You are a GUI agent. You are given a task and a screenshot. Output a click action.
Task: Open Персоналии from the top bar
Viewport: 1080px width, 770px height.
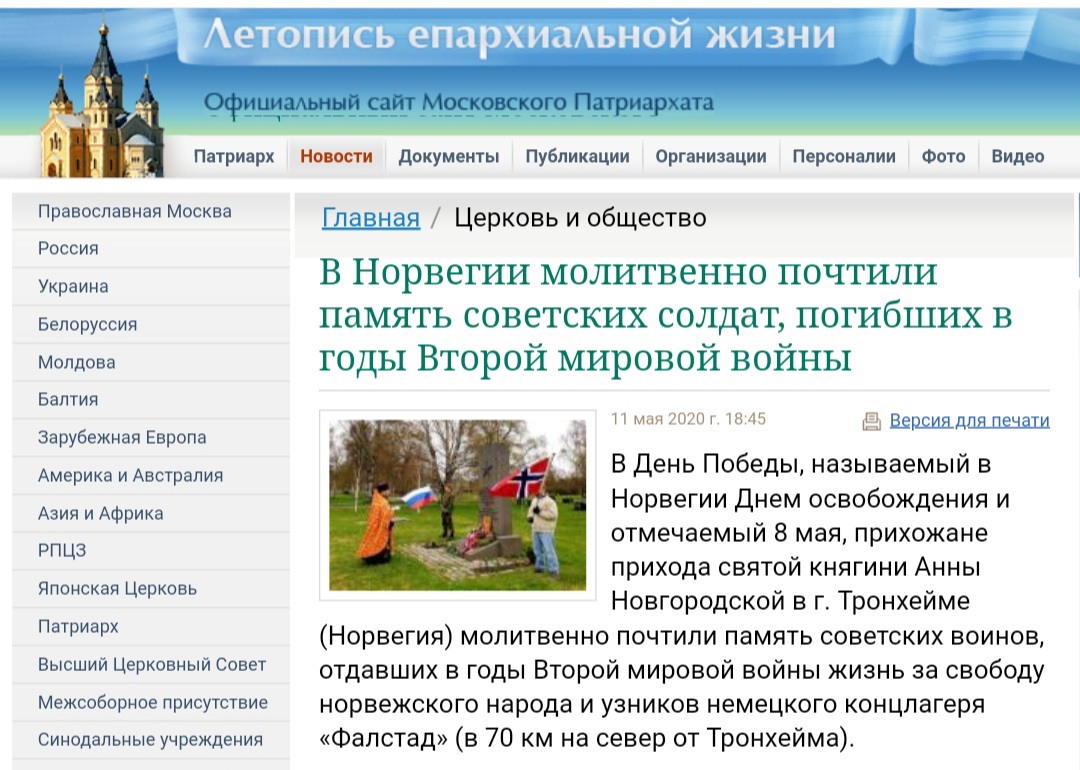coord(844,156)
